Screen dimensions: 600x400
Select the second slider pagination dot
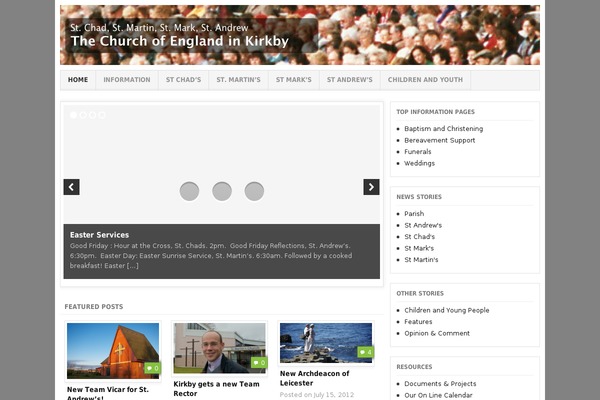83,115
